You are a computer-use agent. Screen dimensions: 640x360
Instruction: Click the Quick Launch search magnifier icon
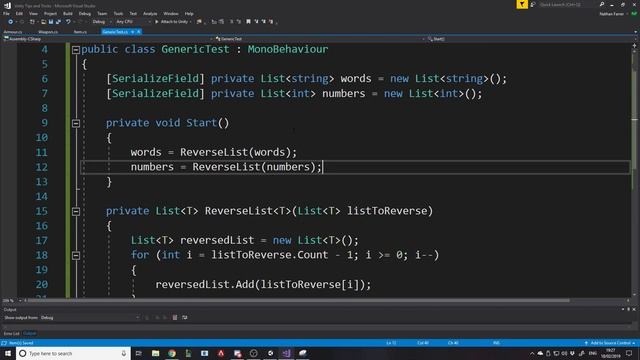pos(602,4)
